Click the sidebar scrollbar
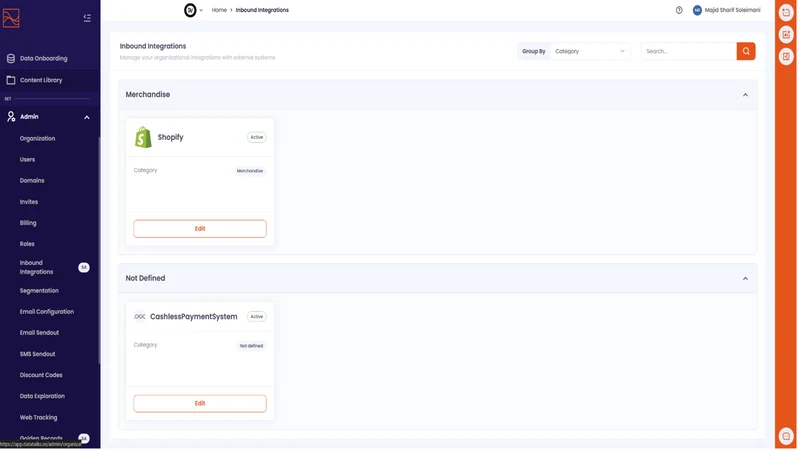800x450 pixels. tap(99, 250)
